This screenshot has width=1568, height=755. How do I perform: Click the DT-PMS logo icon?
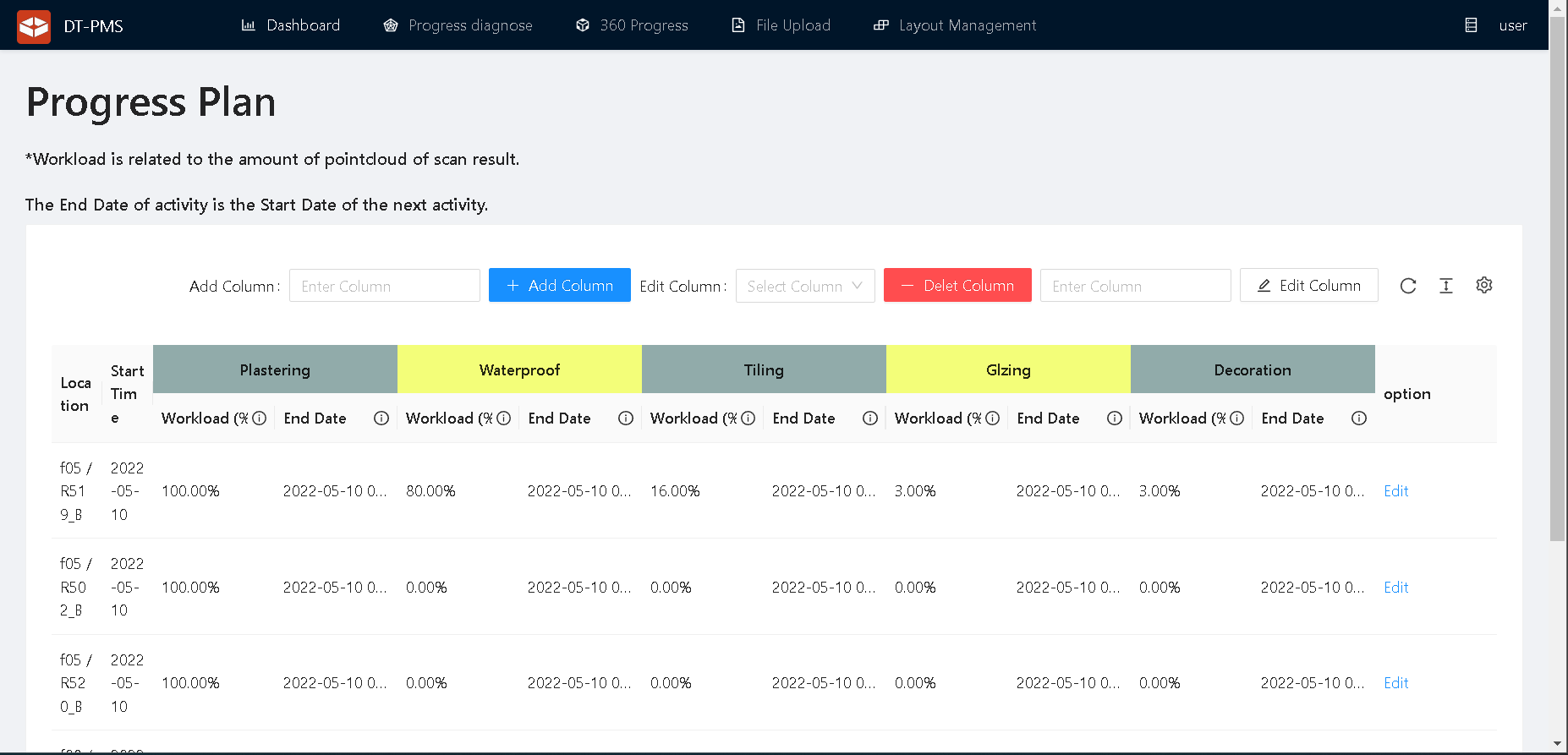pyautogui.click(x=34, y=26)
